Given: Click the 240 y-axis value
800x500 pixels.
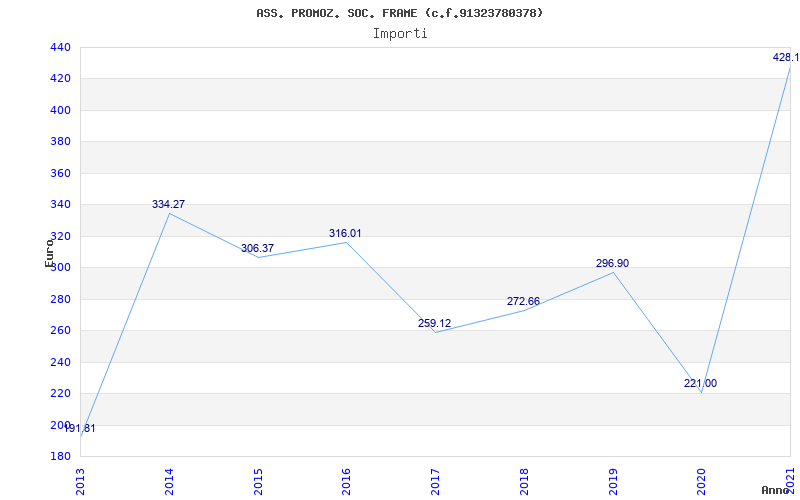Looking at the screenshot, I should 60,362.
